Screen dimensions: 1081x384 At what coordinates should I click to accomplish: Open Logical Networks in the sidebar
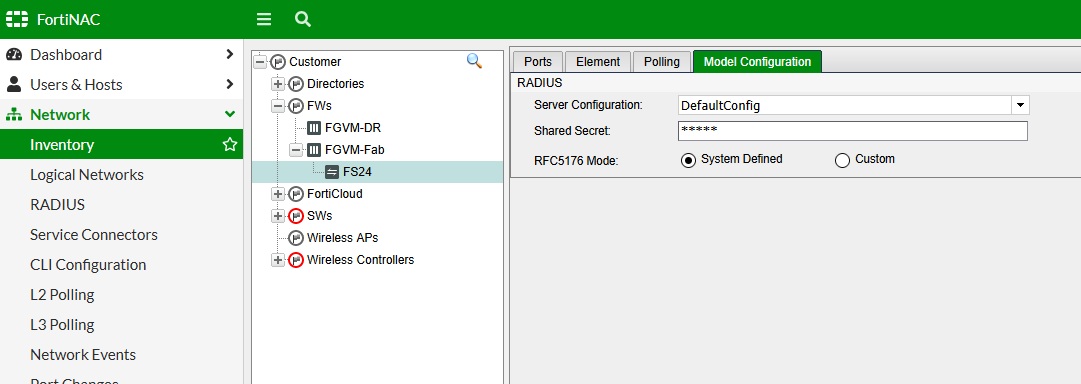pos(87,174)
